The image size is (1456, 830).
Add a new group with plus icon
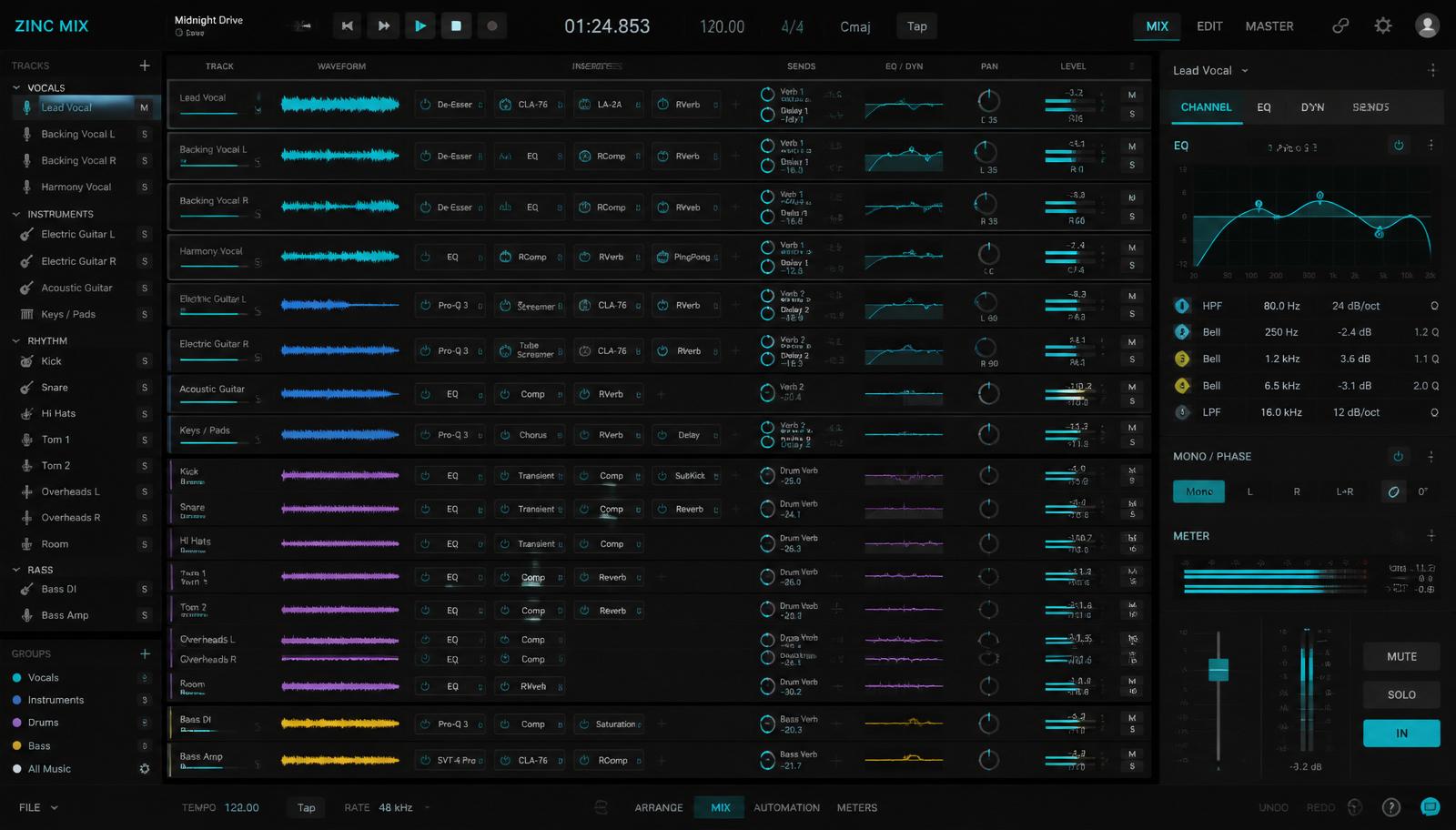pyautogui.click(x=144, y=653)
